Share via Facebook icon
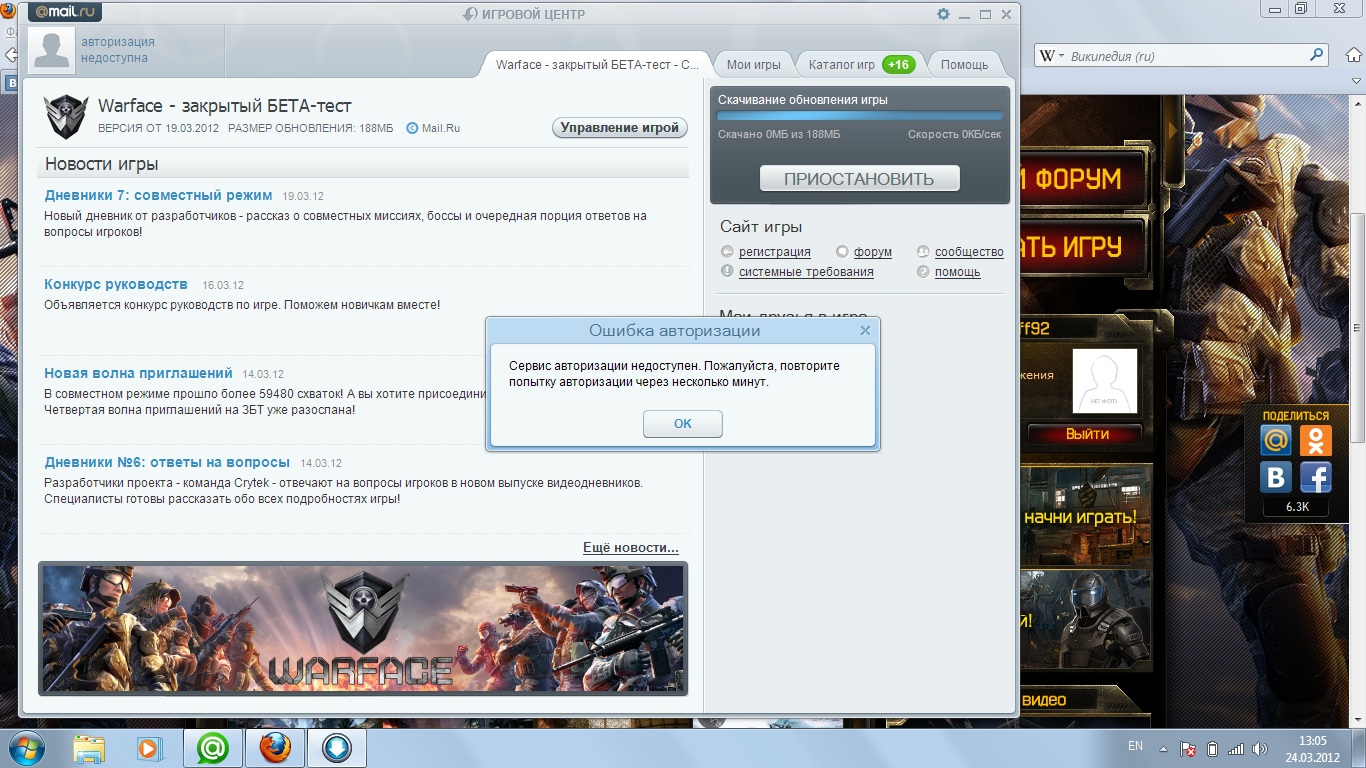This screenshot has width=1366, height=768. pos(1316,477)
